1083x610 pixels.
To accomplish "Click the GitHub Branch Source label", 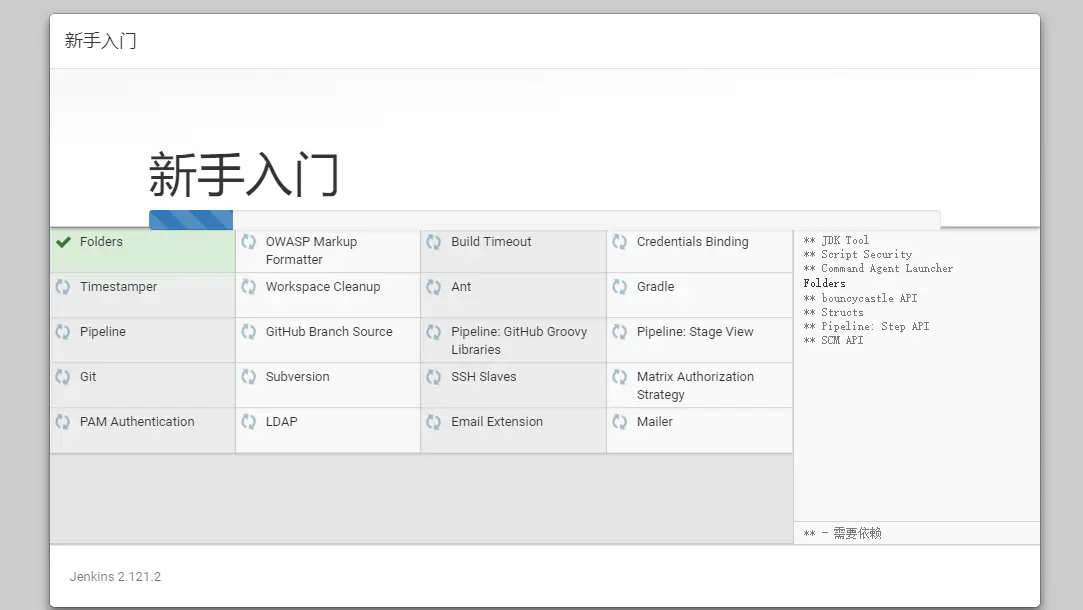I will coord(329,332).
